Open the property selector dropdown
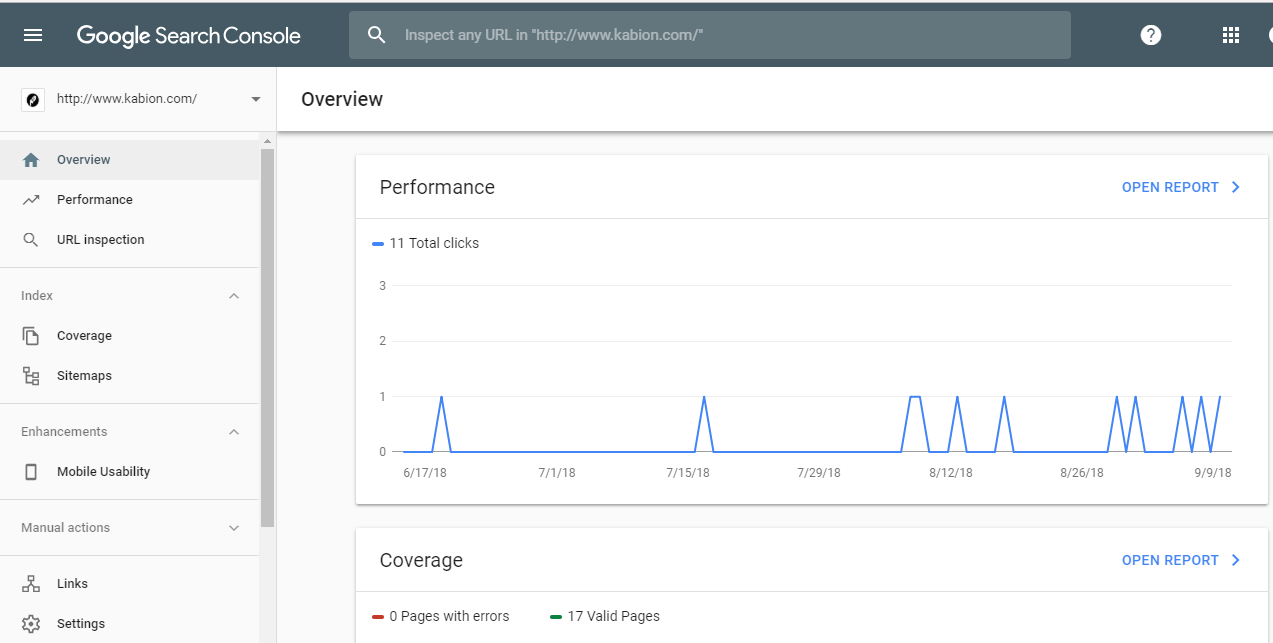 coord(255,99)
